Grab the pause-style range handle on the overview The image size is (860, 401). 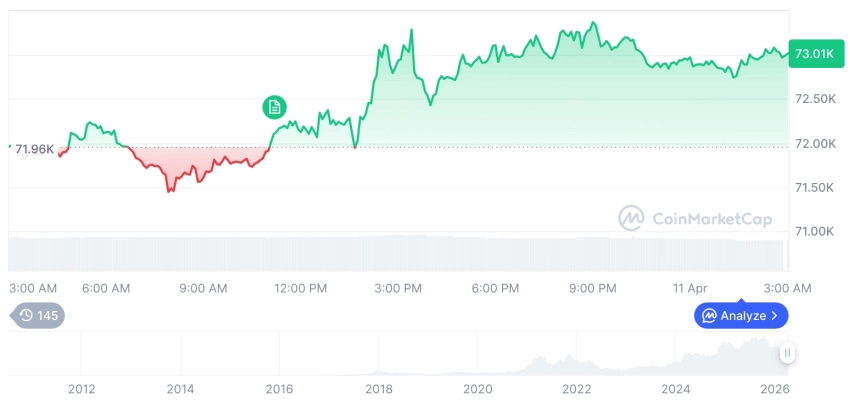click(788, 353)
